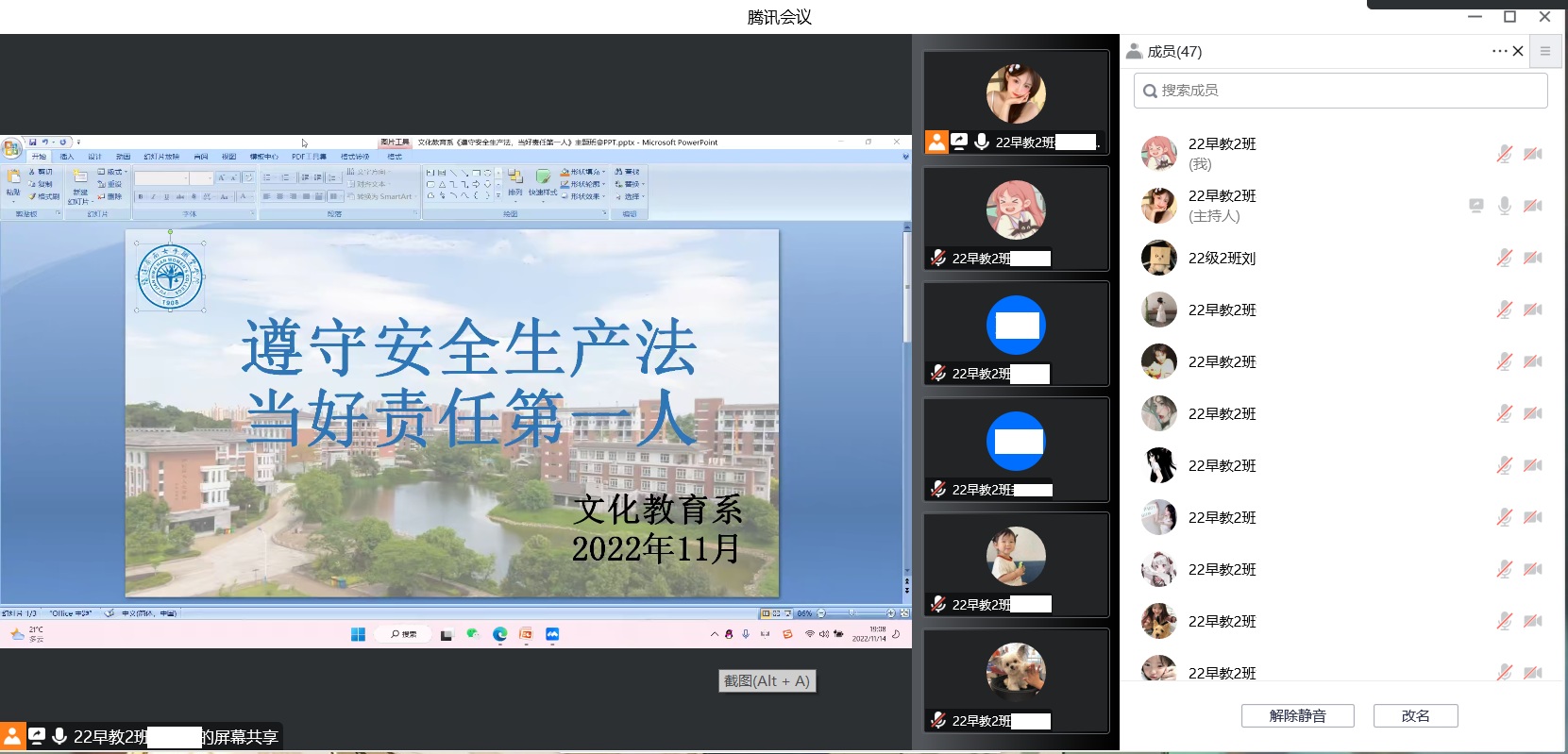This screenshot has height=754, width=1568.
Task: Click the hamburger menu beside members header
Action: point(1545,51)
